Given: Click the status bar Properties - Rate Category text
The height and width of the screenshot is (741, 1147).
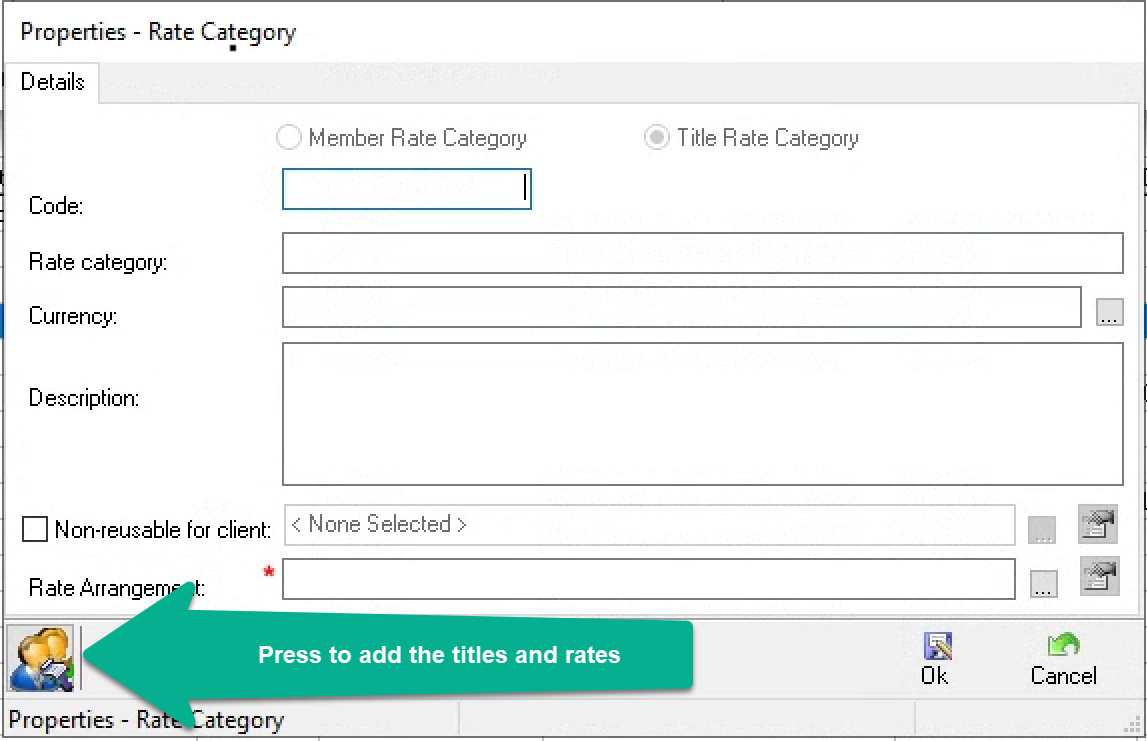Looking at the screenshot, I should pyautogui.click(x=146, y=721).
